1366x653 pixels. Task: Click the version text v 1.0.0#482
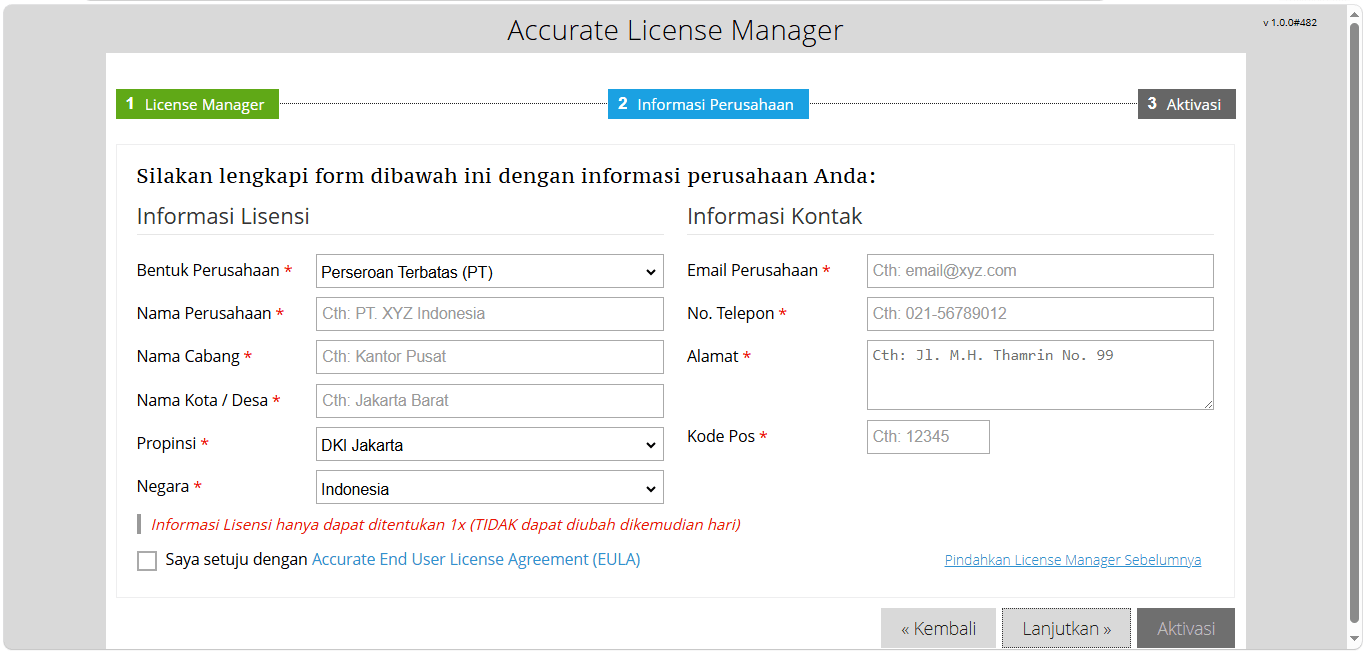coord(1290,22)
